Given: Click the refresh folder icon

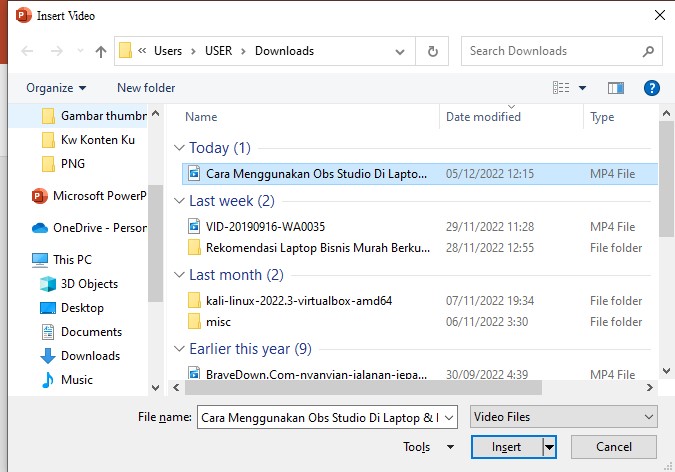Looking at the screenshot, I should point(432,51).
